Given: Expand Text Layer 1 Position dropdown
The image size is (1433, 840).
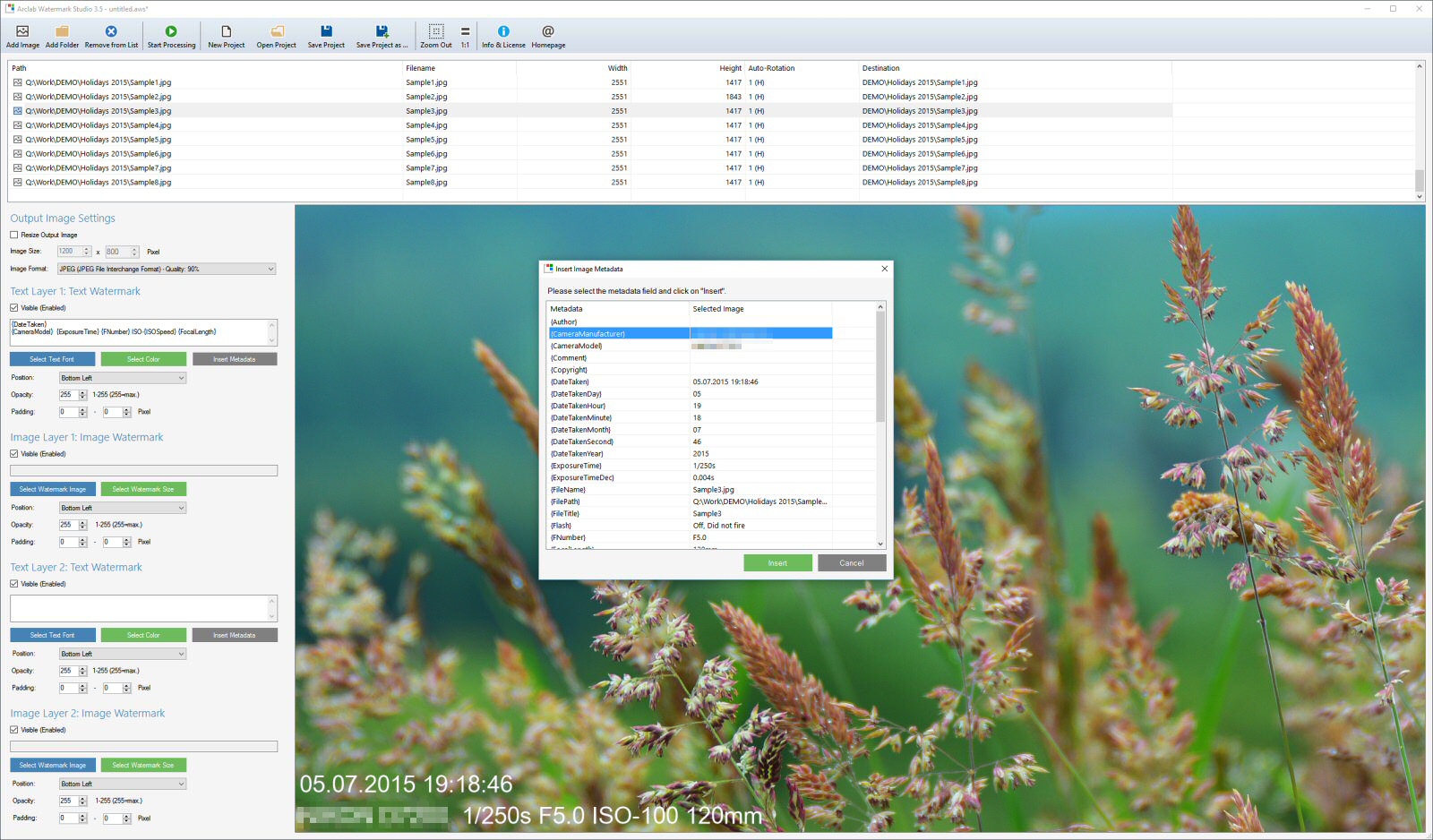Looking at the screenshot, I should coord(123,378).
